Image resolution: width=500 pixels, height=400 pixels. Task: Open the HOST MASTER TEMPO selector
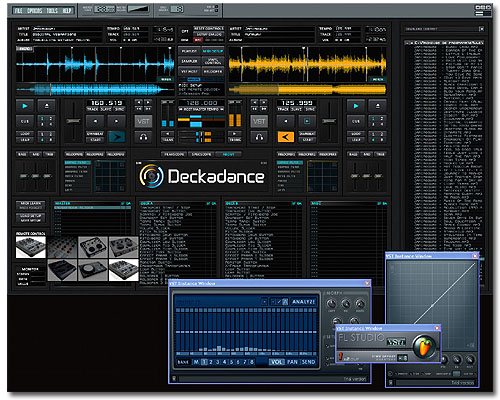click(x=201, y=109)
